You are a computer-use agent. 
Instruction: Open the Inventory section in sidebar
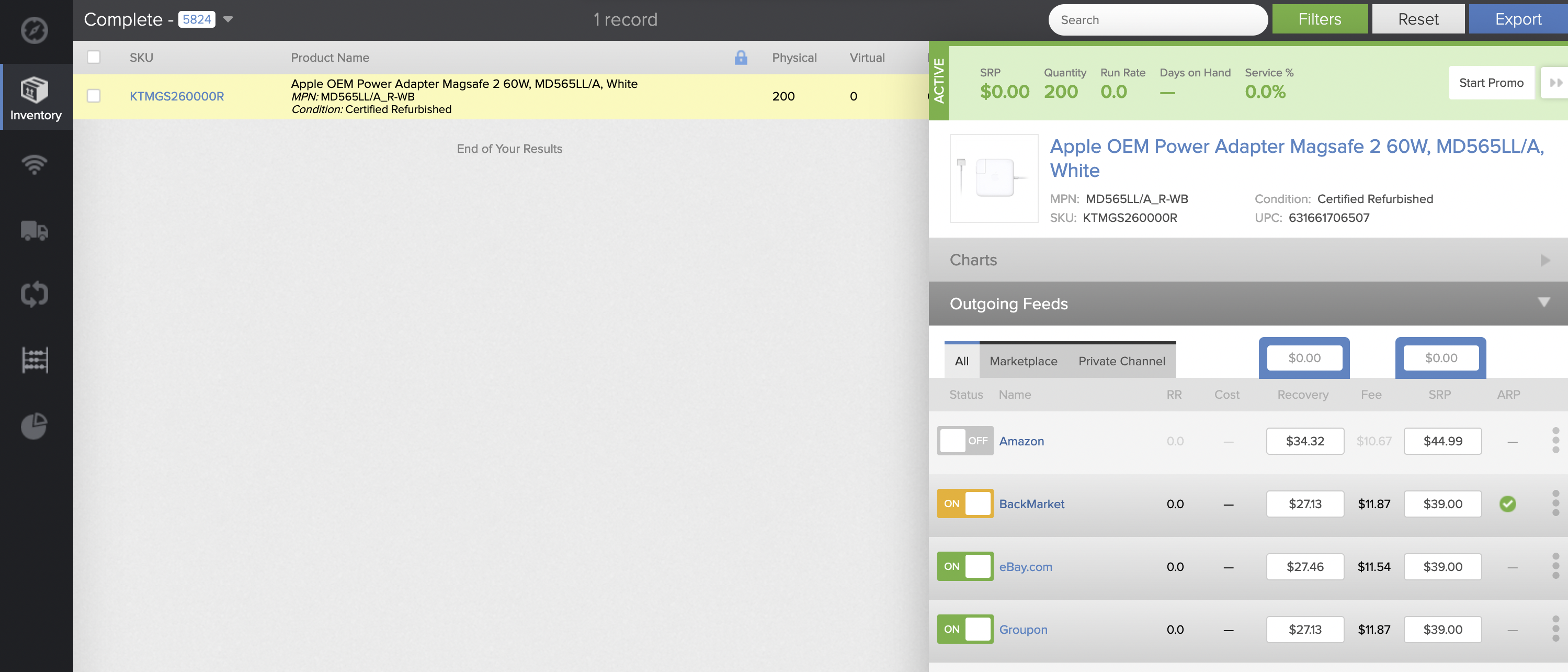pyautogui.click(x=36, y=97)
